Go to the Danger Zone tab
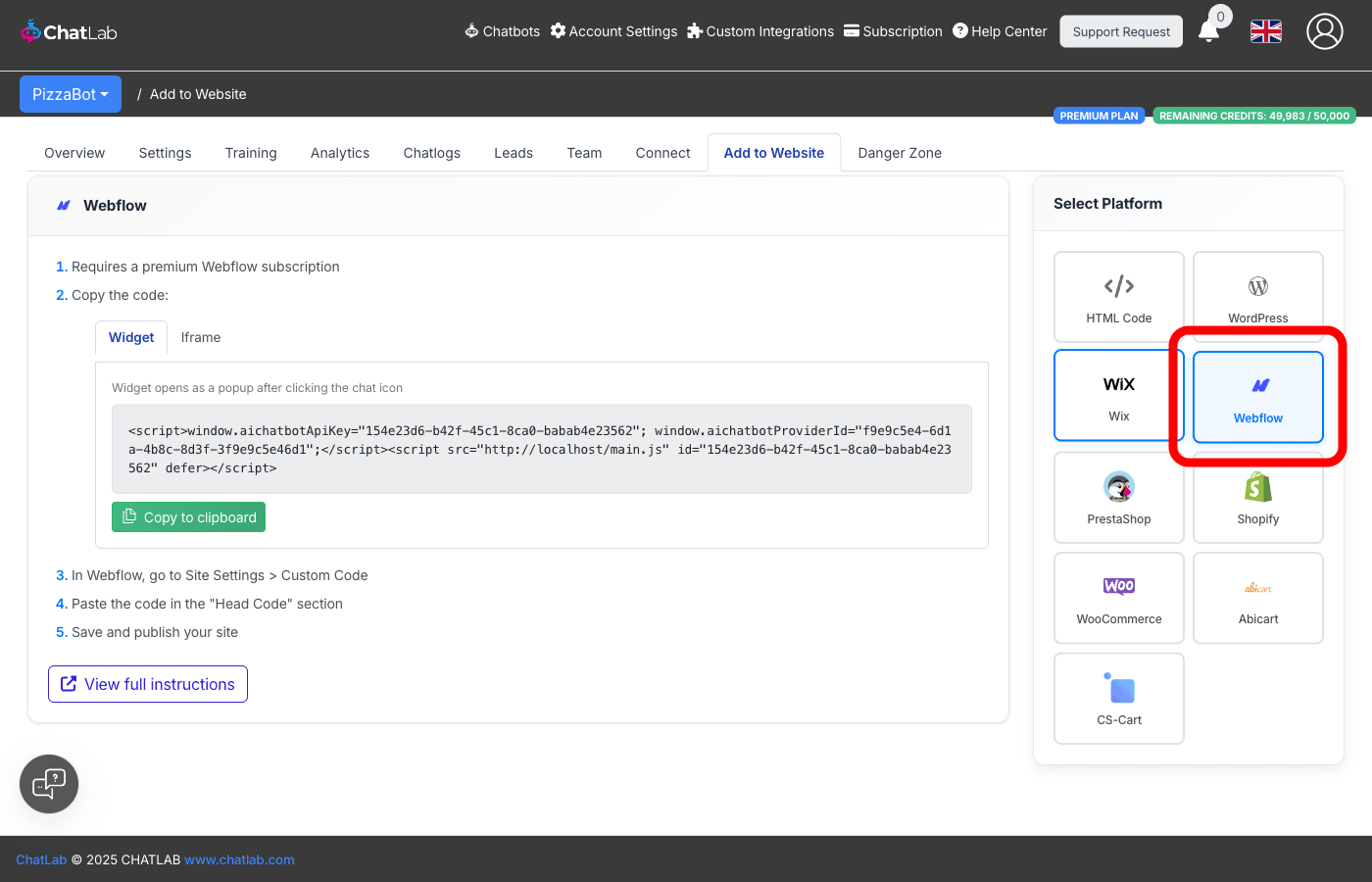Image resolution: width=1372 pixels, height=882 pixels. pyautogui.click(x=899, y=153)
